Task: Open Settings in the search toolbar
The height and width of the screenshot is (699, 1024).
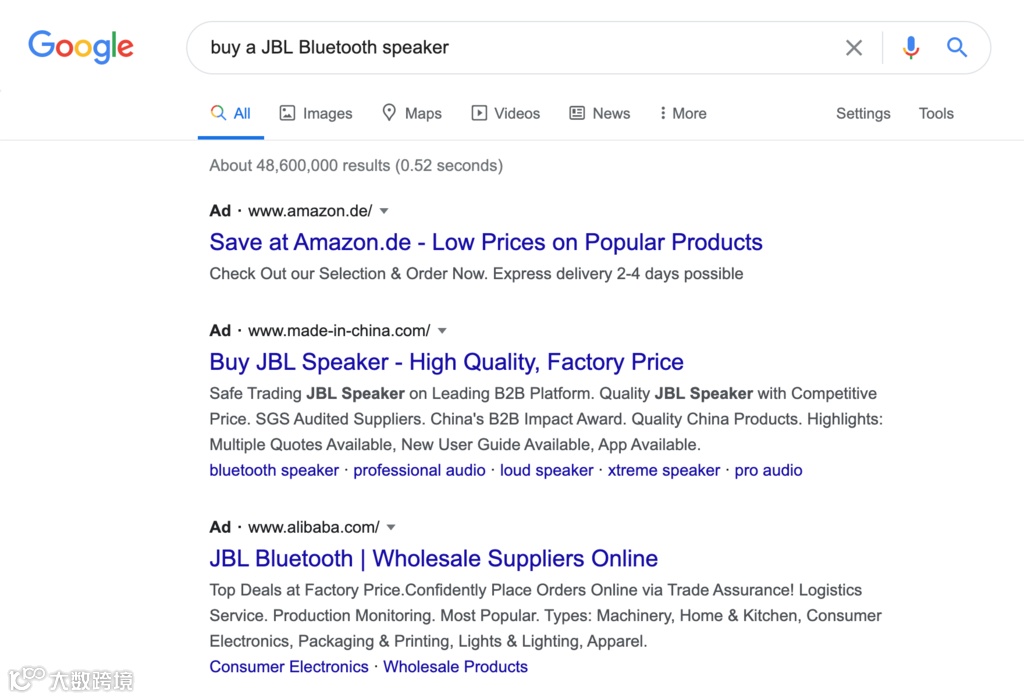Action: tap(863, 113)
